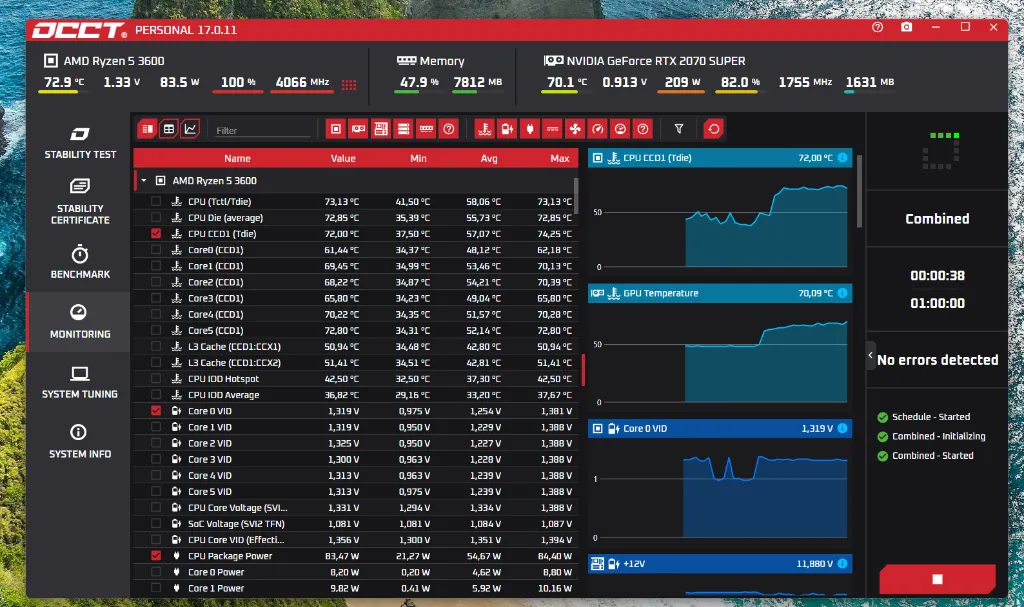Toggle the power plug sensors filter
Screen dimensions: 1024x607
pyautogui.click(x=530, y=129)
